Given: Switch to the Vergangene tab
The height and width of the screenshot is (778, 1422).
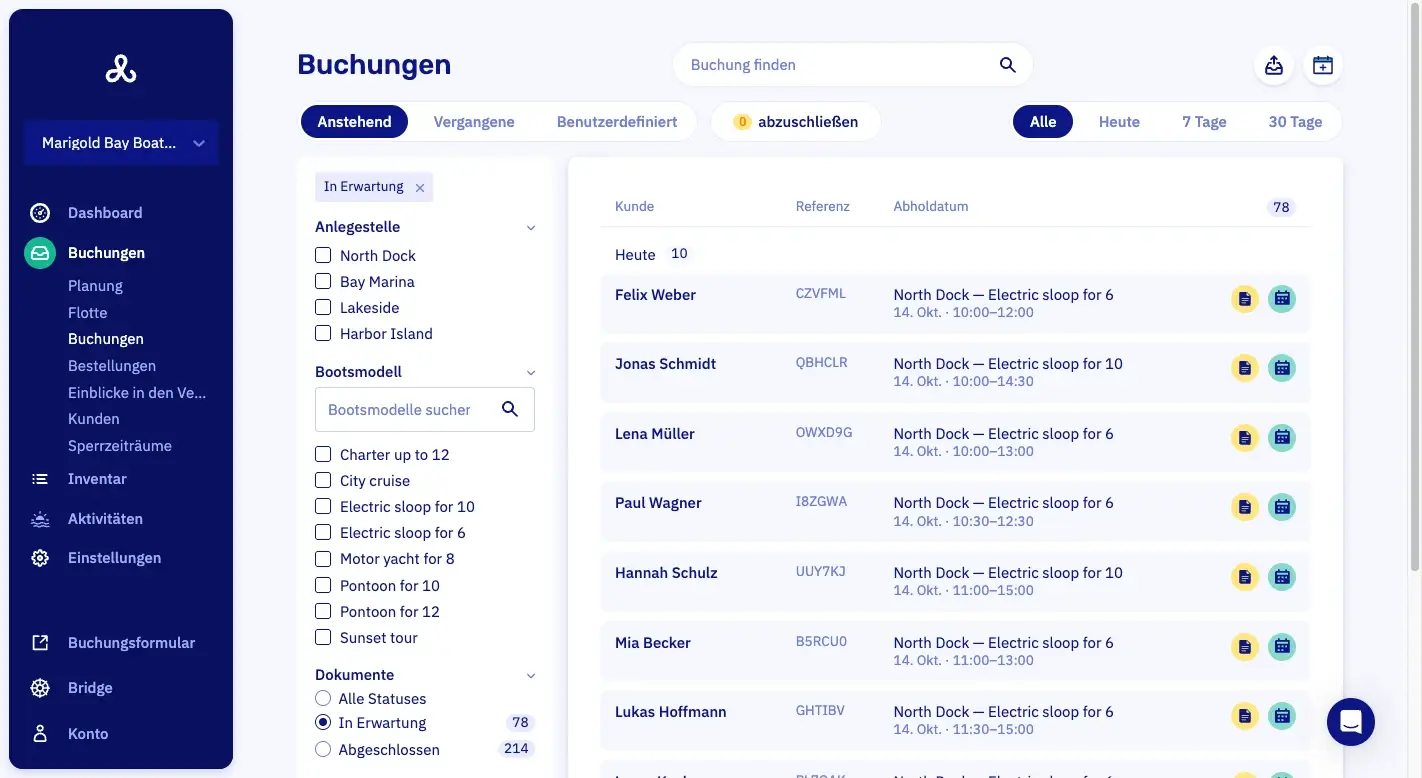Looking at the screenshot, I should (474, 122).
